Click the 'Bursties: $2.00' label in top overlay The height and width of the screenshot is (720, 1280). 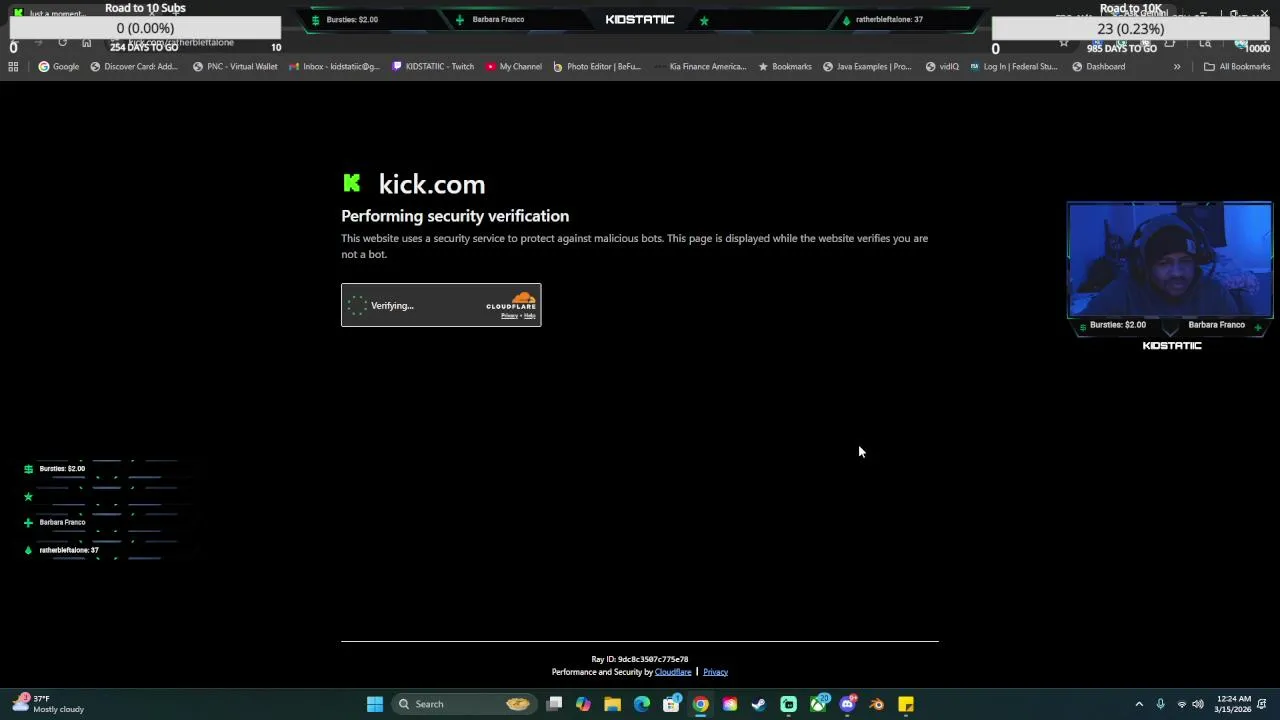(x=352, y=20)
